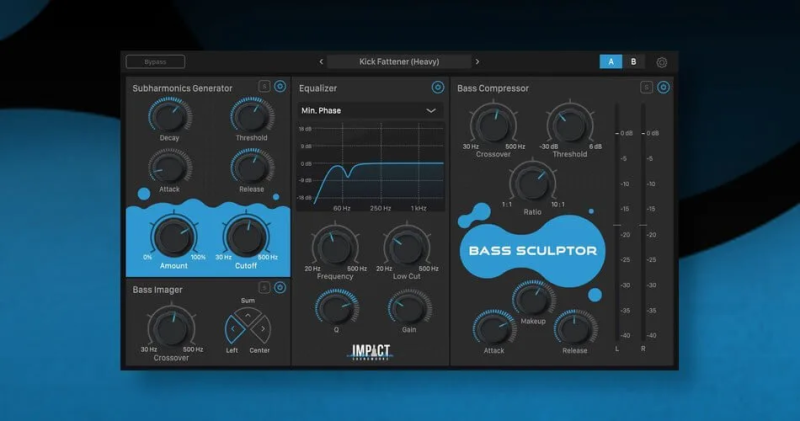Click the "Bass Compressor" title text
This screenshot has width=800, height=421.
point(493,88)
